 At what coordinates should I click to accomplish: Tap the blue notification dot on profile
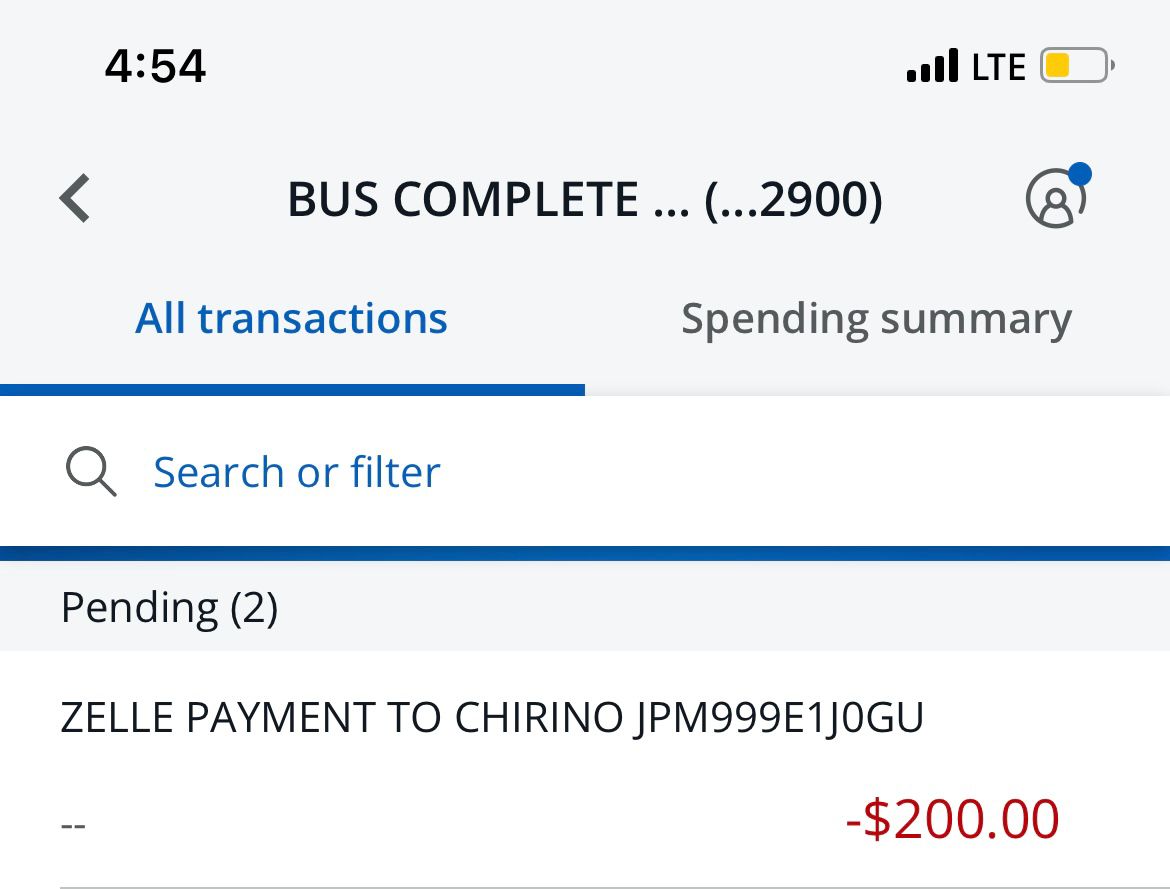(x=1080, y=174)
